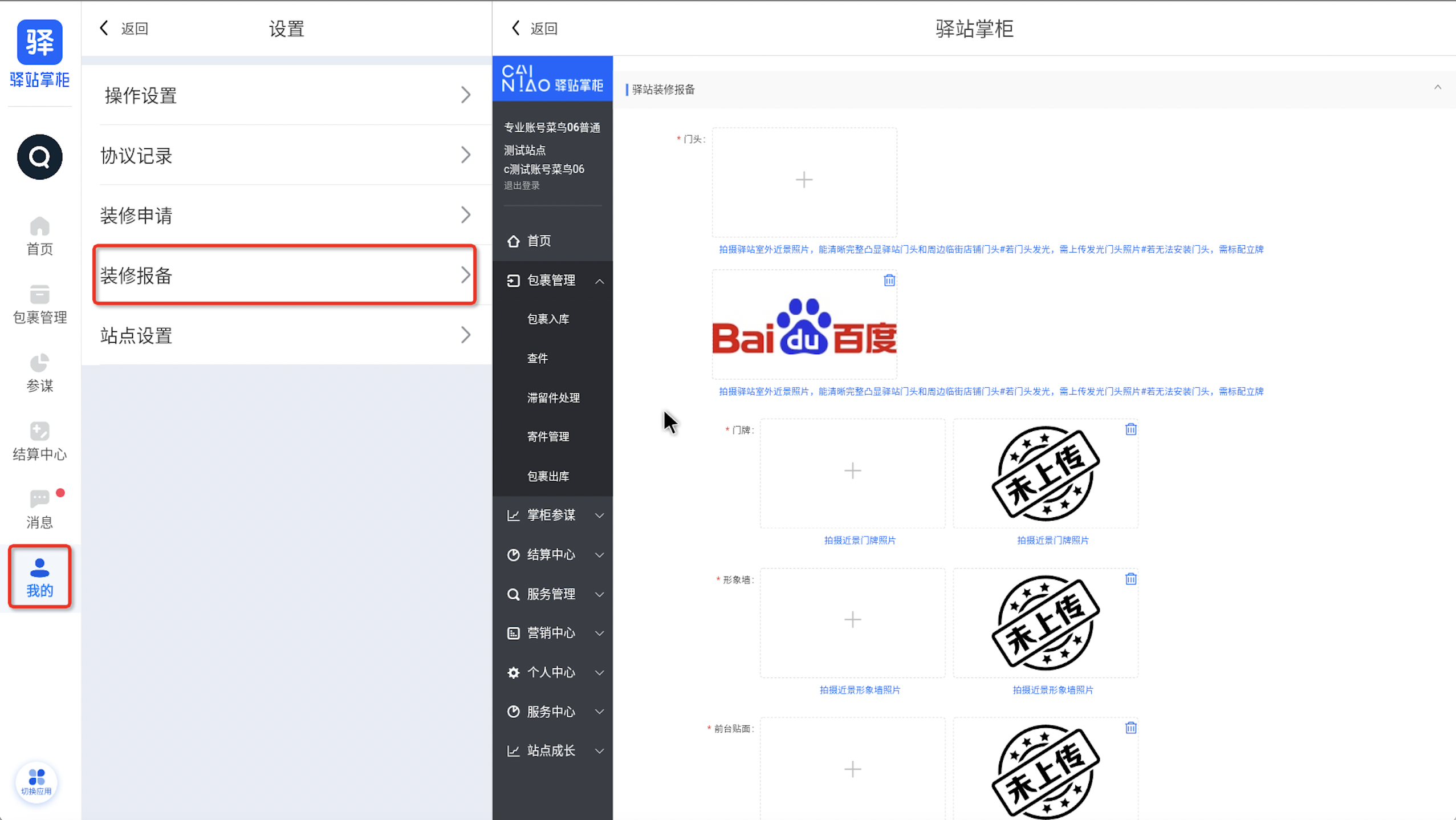Expand the 站点成长 menu chevron
The width and height of the screenshot is (1456, 820).
click(x=599, y=751)
